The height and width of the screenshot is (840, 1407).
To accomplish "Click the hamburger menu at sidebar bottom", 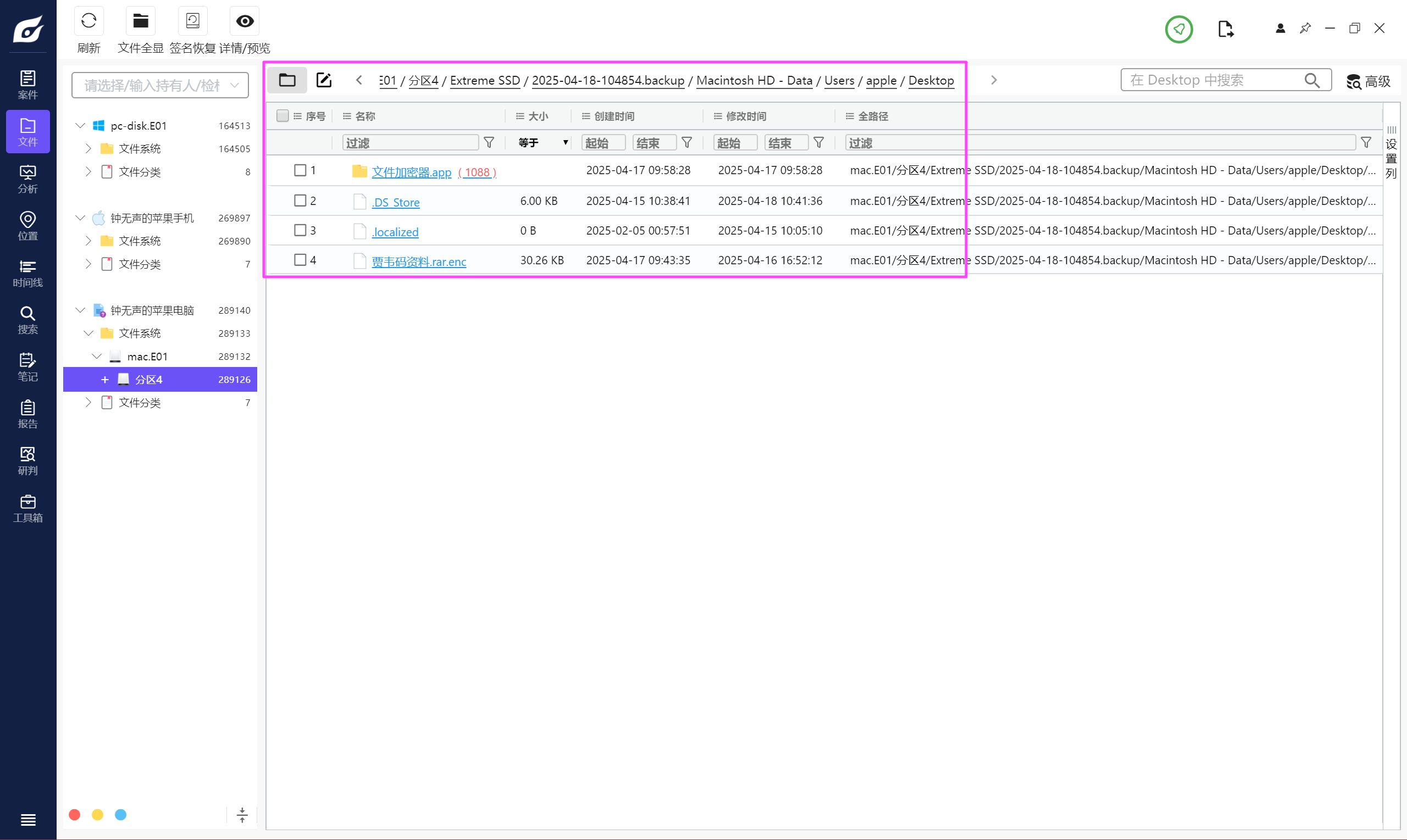I will pos(27,819).
